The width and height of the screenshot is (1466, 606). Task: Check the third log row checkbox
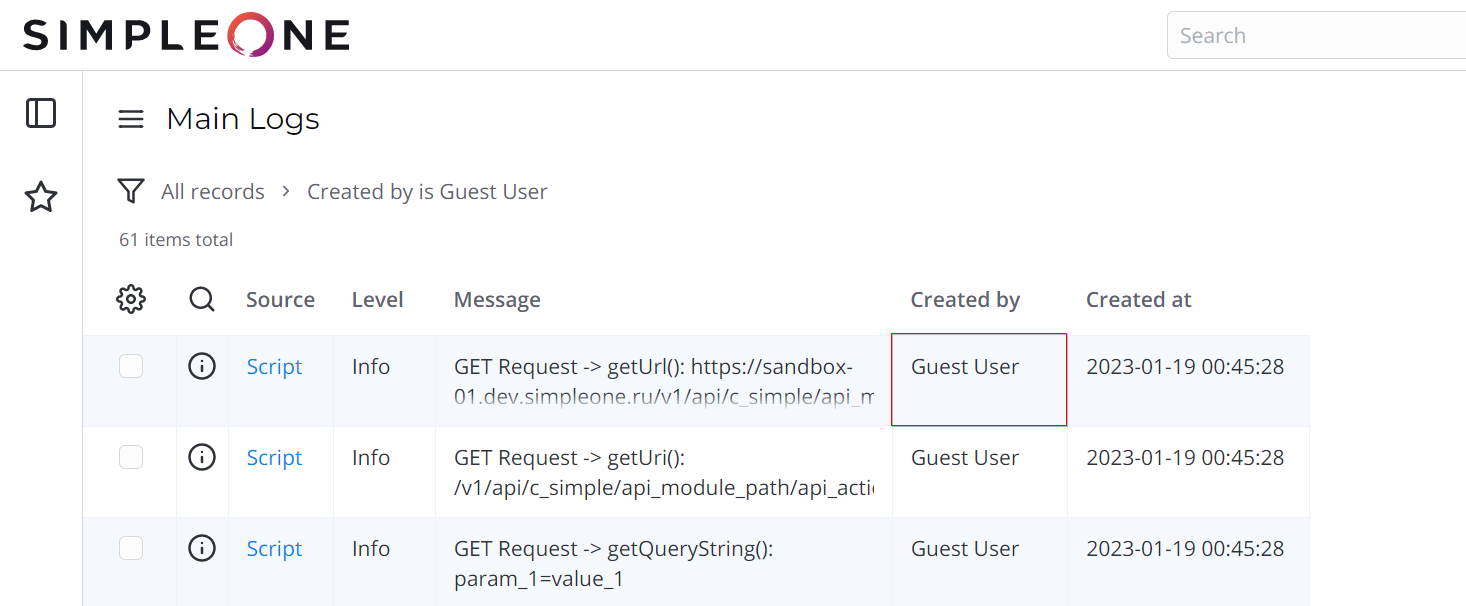pyautogui.click(x=131, y=549)
